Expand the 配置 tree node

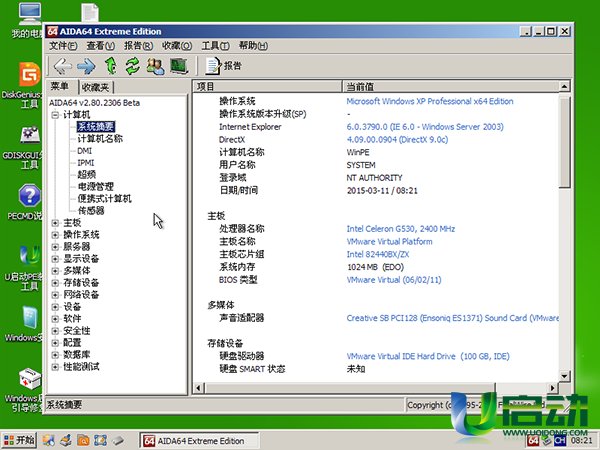click(x=55, y=342)
